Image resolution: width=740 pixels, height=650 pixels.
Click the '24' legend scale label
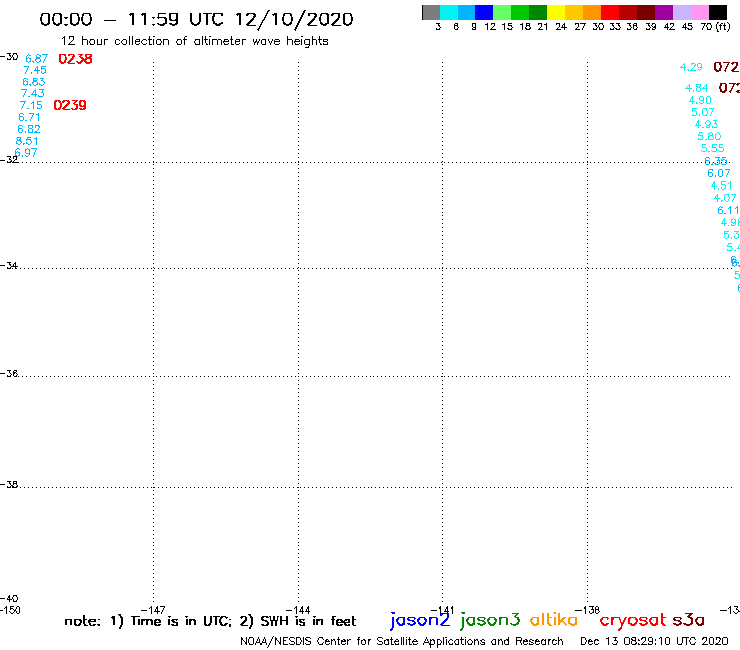pyautogui.click(x=561, y=26)
